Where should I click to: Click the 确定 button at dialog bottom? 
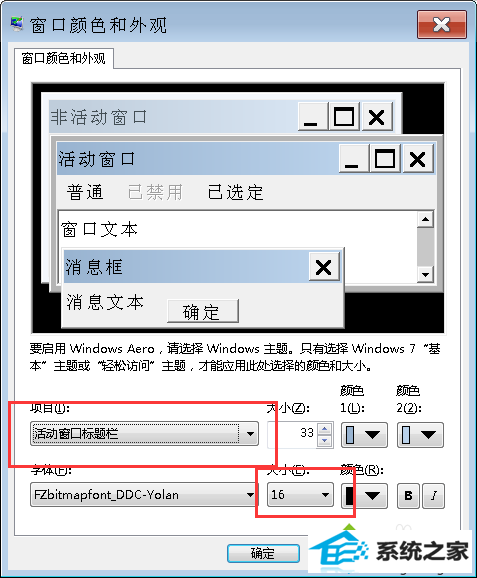(x=263, y=553)
